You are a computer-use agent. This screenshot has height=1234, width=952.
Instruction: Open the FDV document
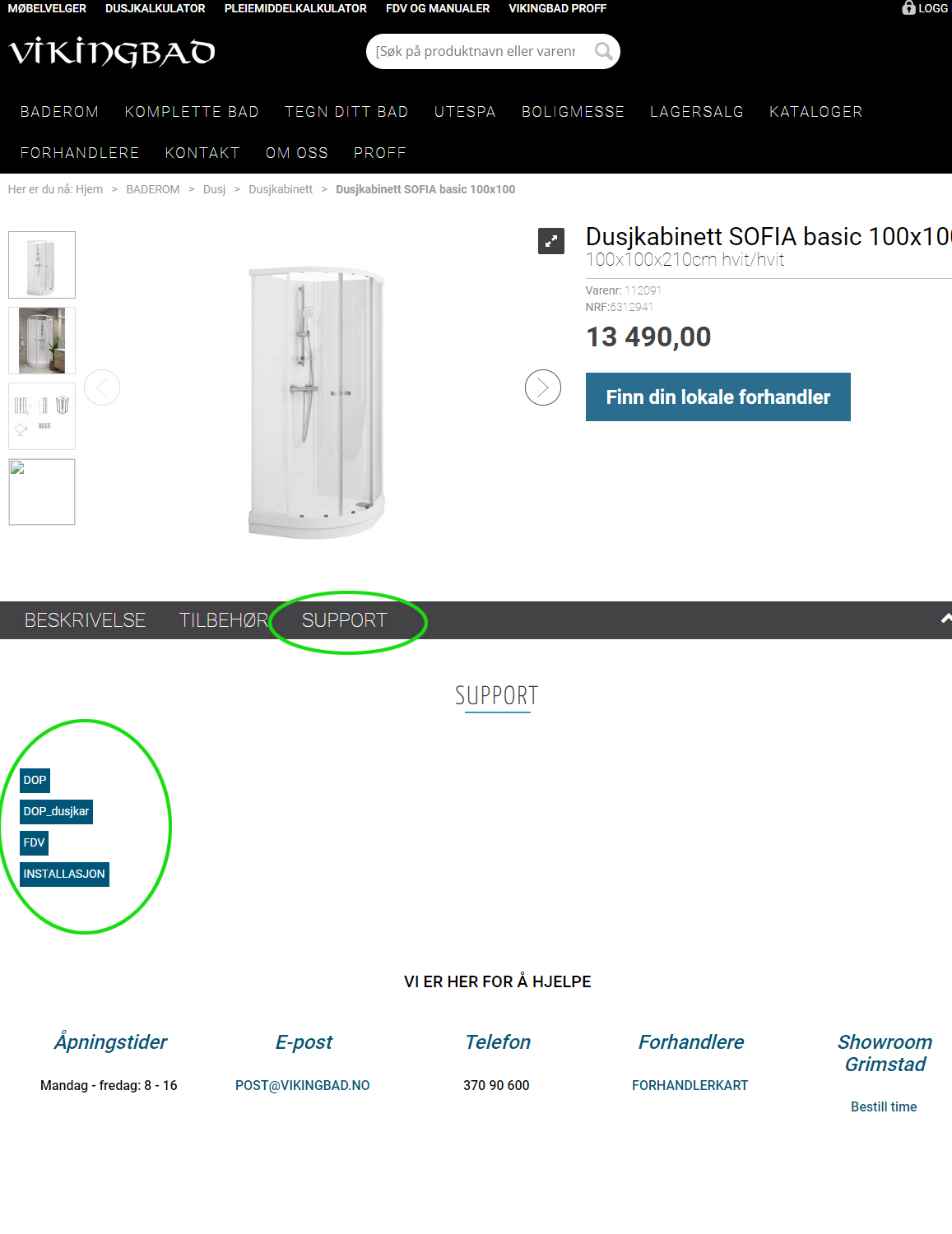[34, 842]
